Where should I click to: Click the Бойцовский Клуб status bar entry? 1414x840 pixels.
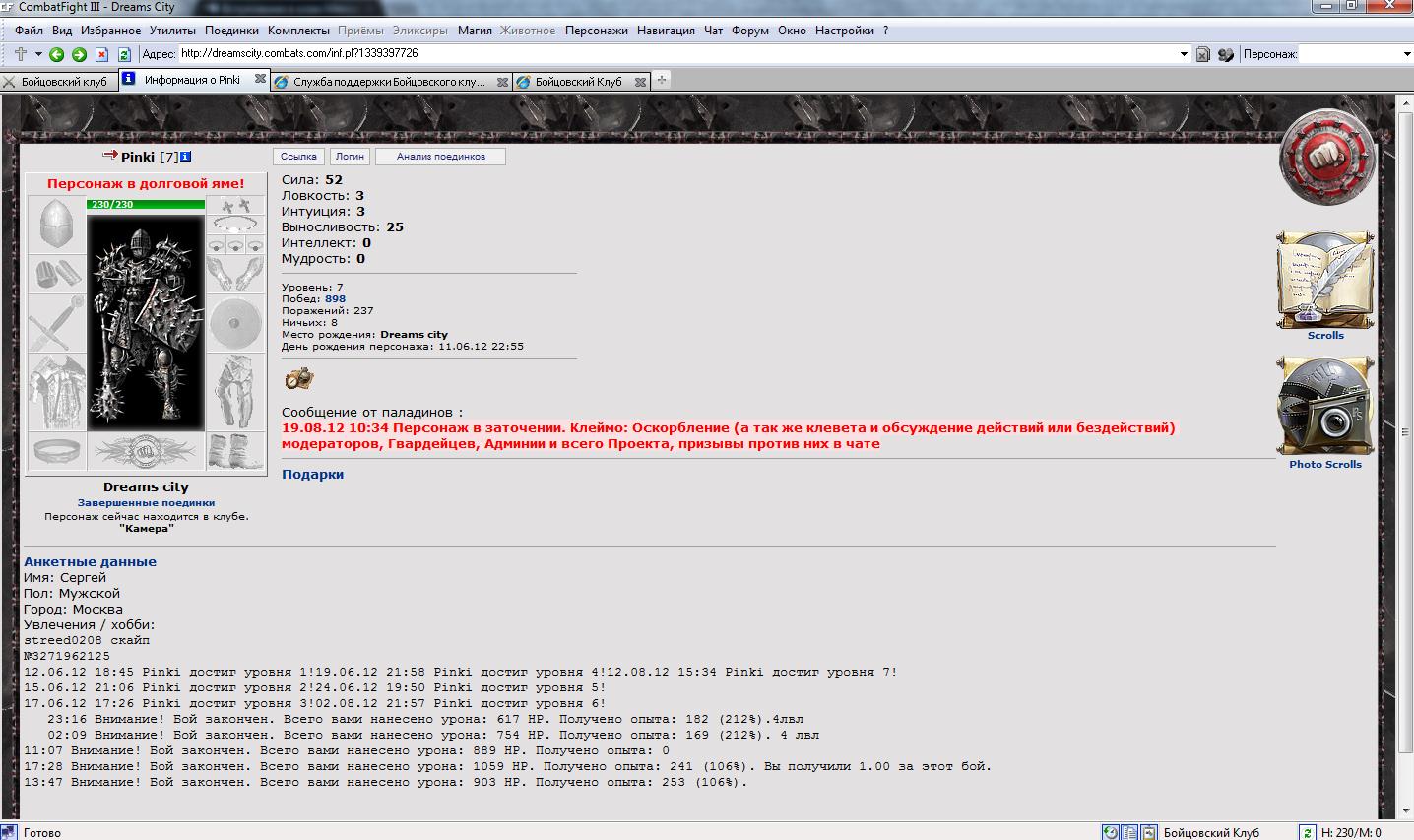point(1211,832)
